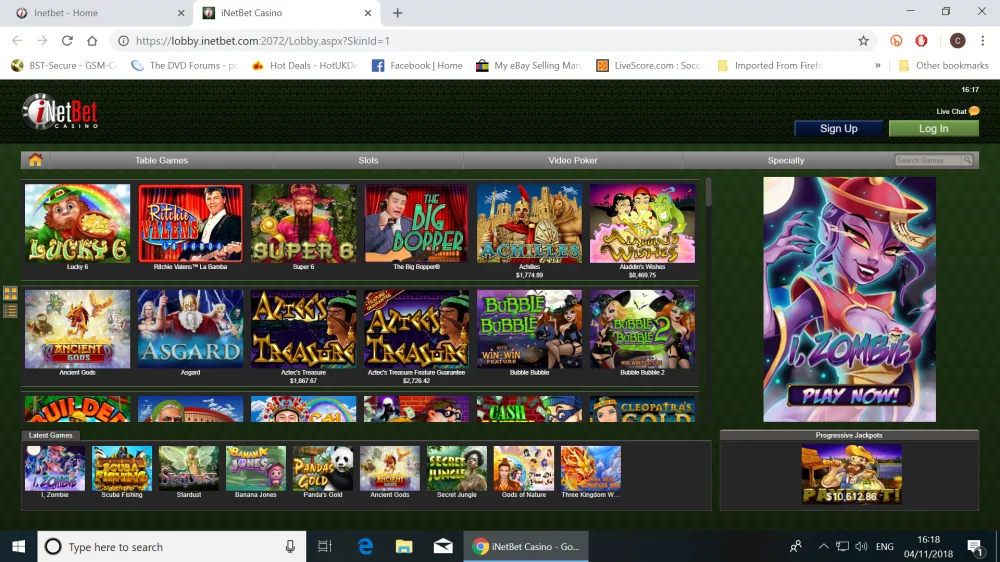The image size is (1000, 562).
Task: Click the orange extension icon in toolbar
Action: coord(896,41)
